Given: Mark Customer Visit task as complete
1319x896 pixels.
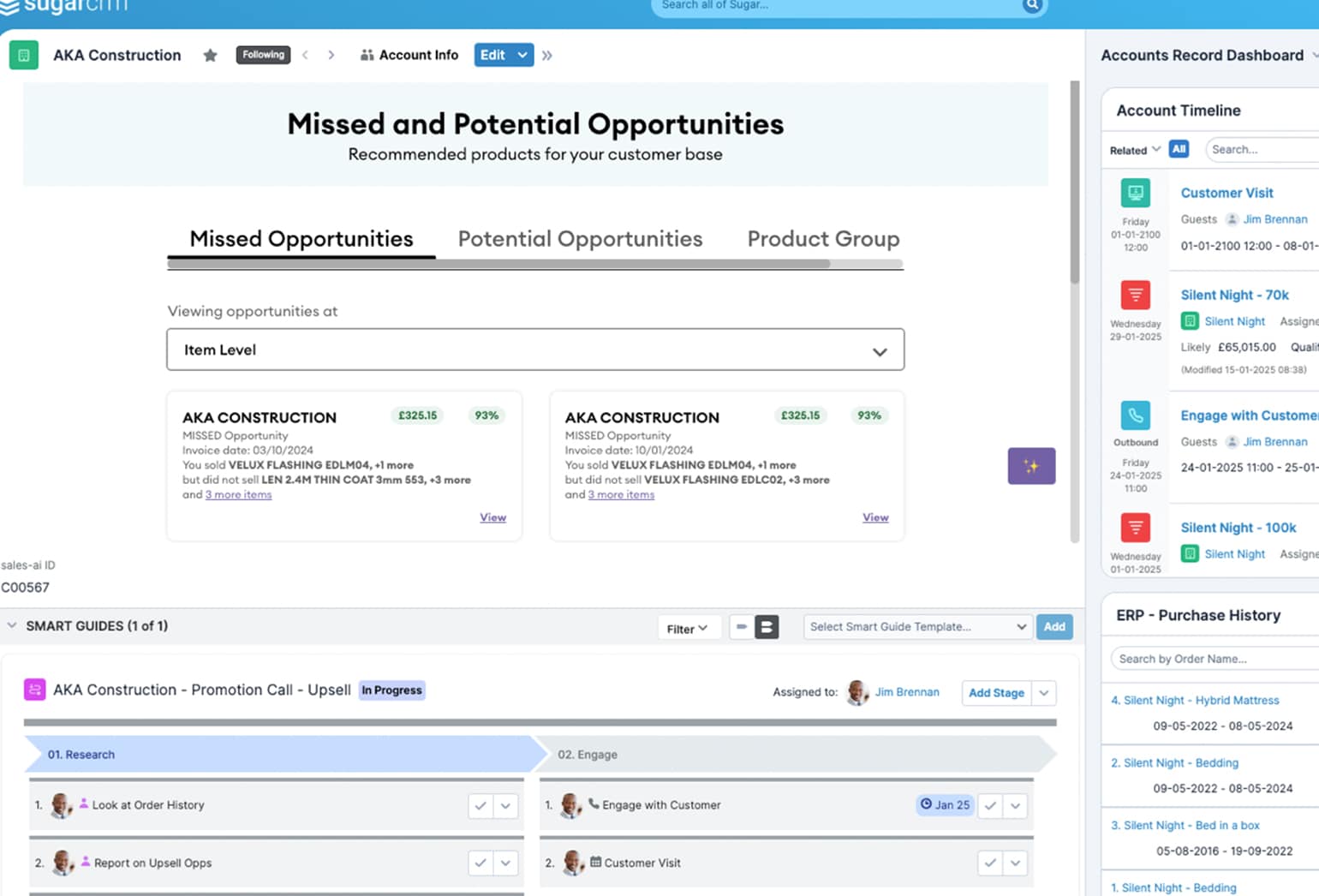Looking at the screenshot, I should 990,863.
